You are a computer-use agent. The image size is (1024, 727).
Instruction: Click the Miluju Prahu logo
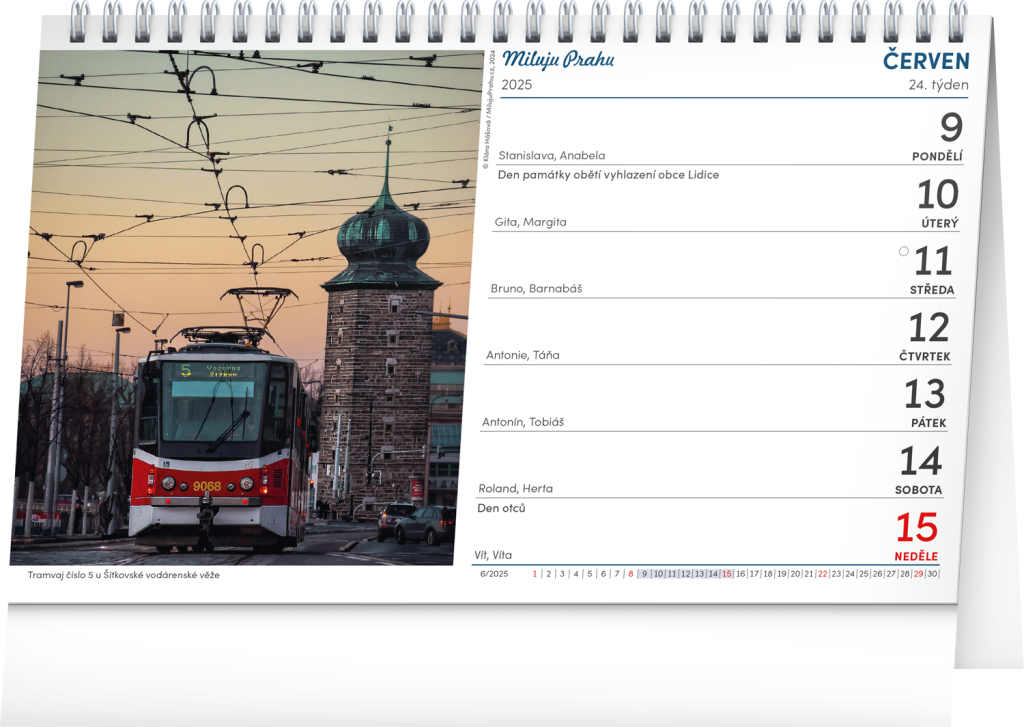[558, 60]
